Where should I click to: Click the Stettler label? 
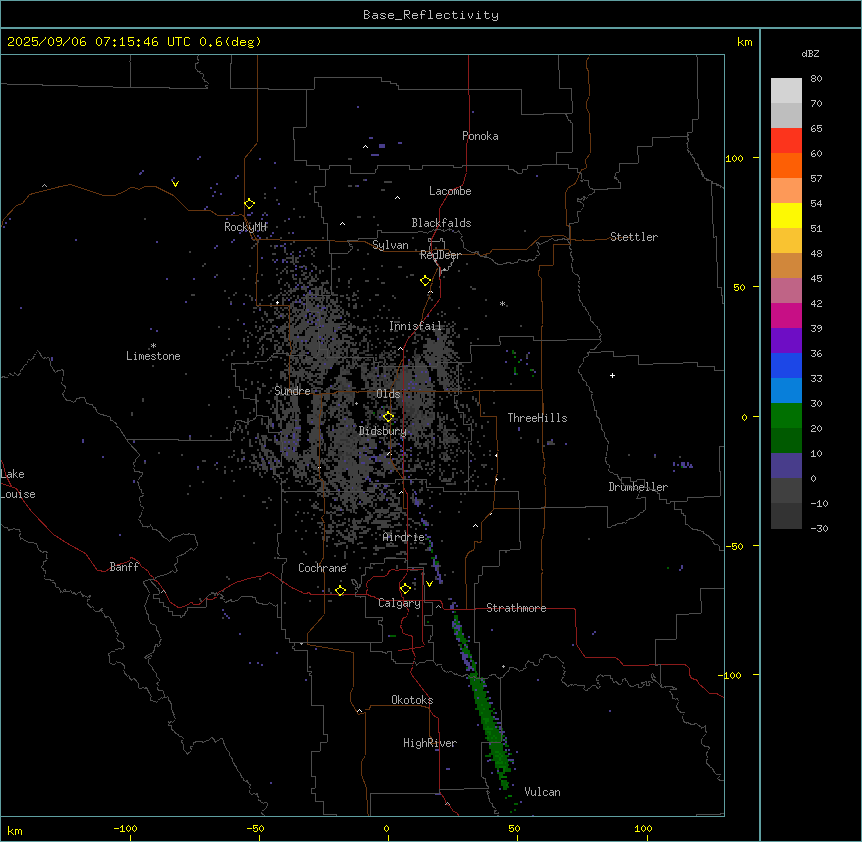click(x=634, y=237)
